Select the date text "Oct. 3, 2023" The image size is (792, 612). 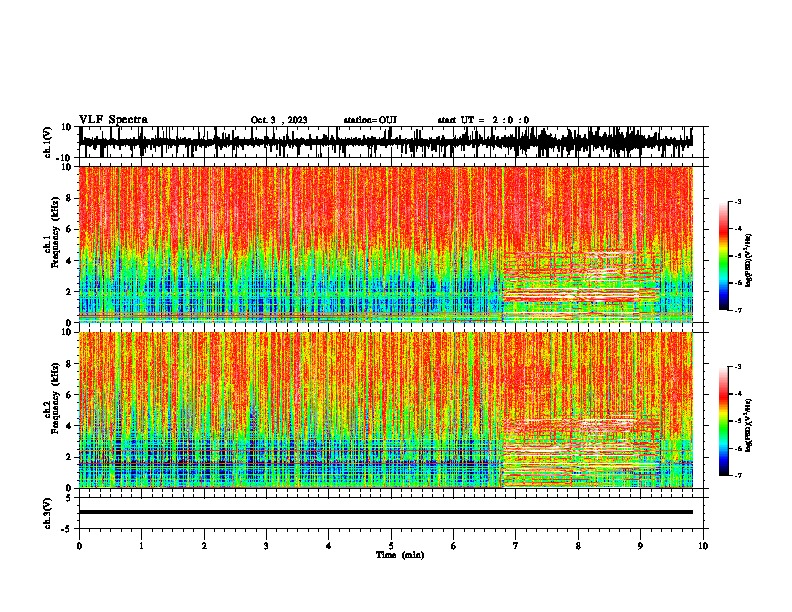point(279,120)
